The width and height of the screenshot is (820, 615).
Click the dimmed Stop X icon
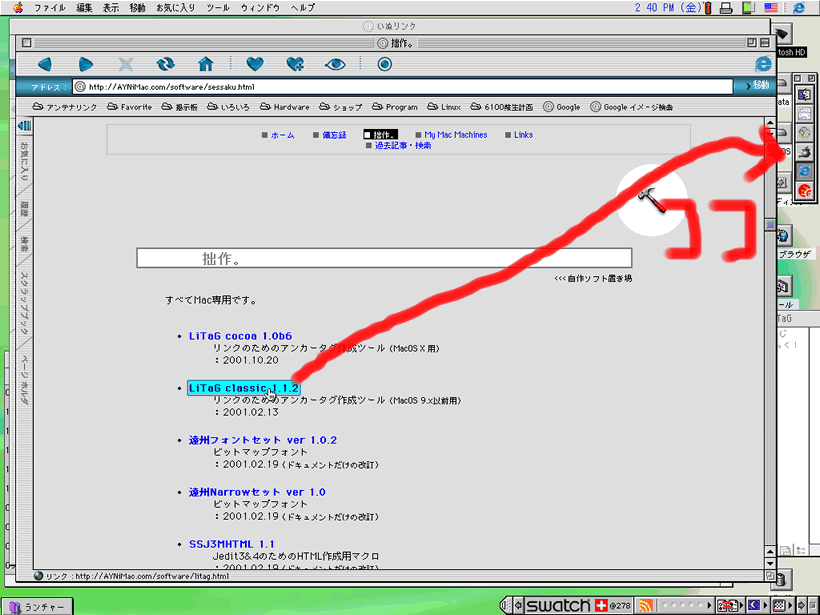(126, 64)
